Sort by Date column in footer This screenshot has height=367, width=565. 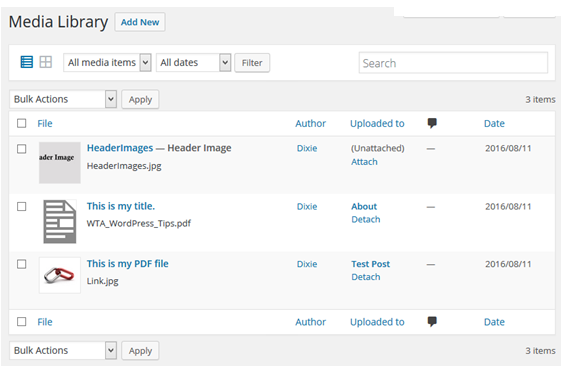coord(494,322)
